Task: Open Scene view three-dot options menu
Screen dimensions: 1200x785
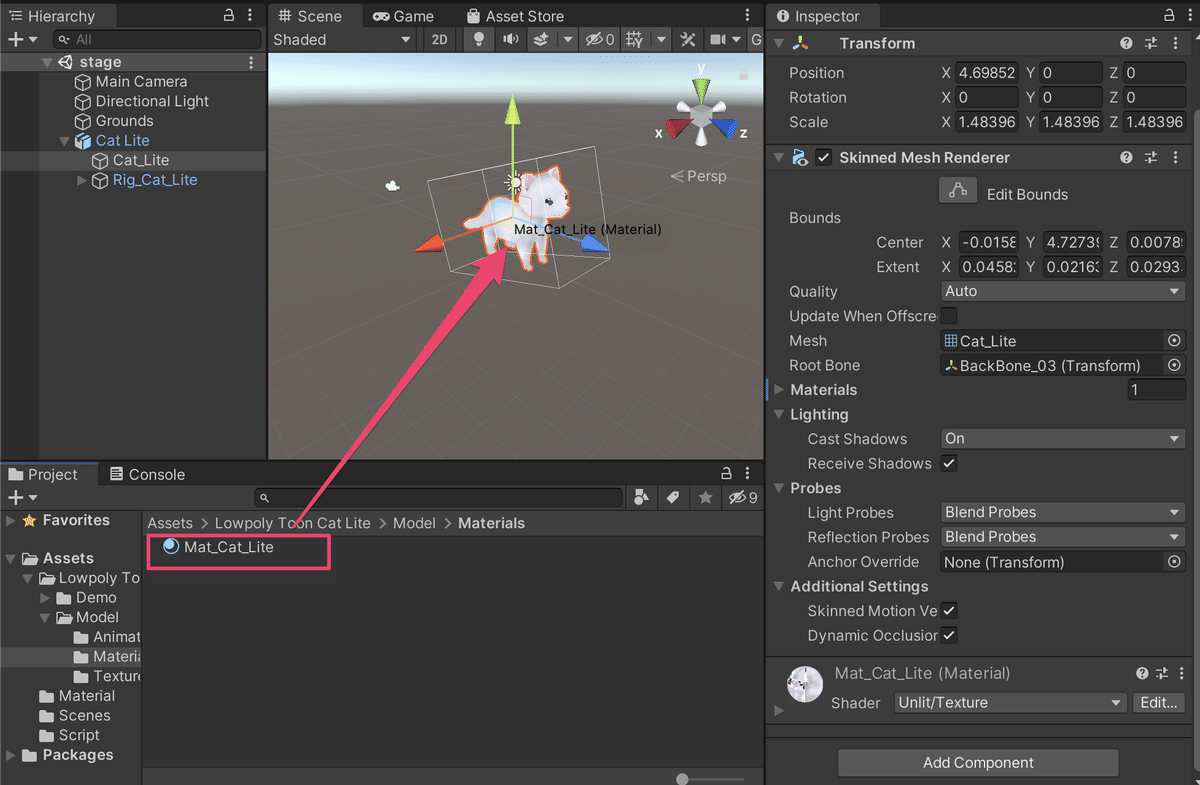Action: (x=749, y=16)
